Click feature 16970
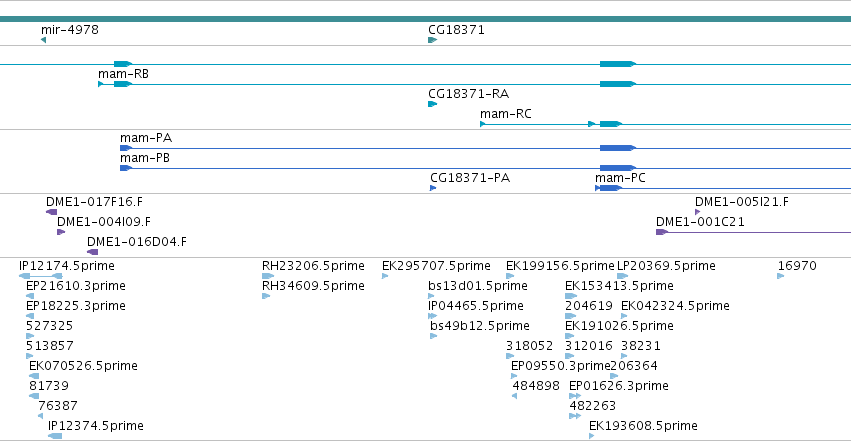The height and width of the screenshot is (441, 851). point(781,276)
